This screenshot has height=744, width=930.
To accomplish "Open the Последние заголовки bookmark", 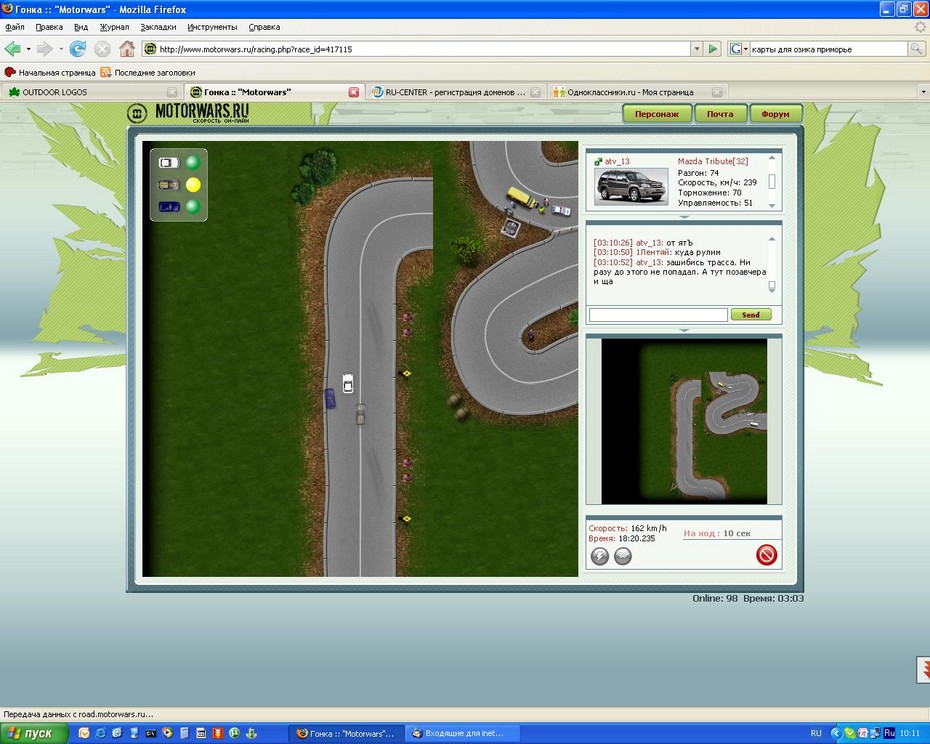I will 148,72.
